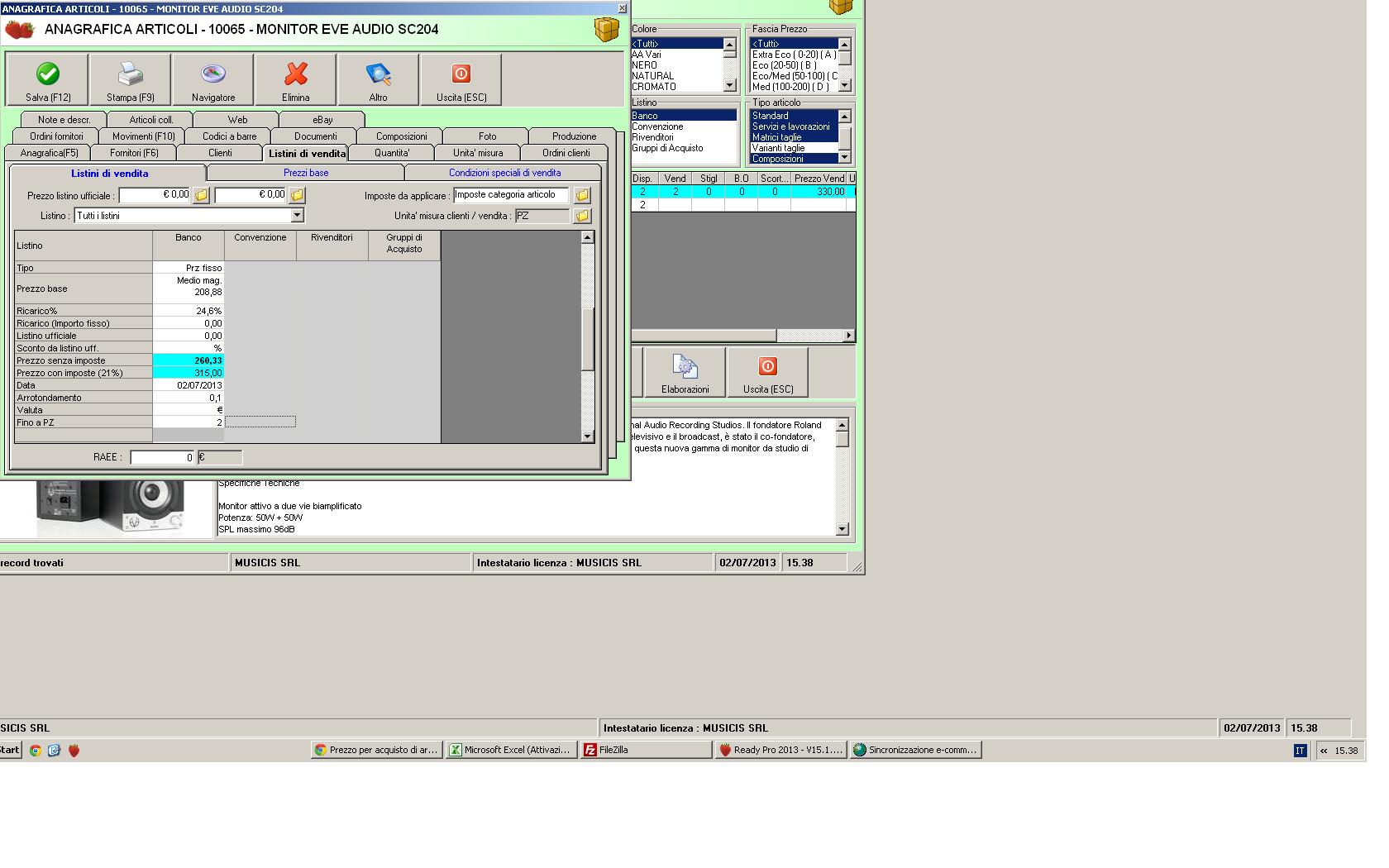Switch to the Fornitori (F6) tab
1389x868 pixels.
pyautogui.click(x=134, y=153)
